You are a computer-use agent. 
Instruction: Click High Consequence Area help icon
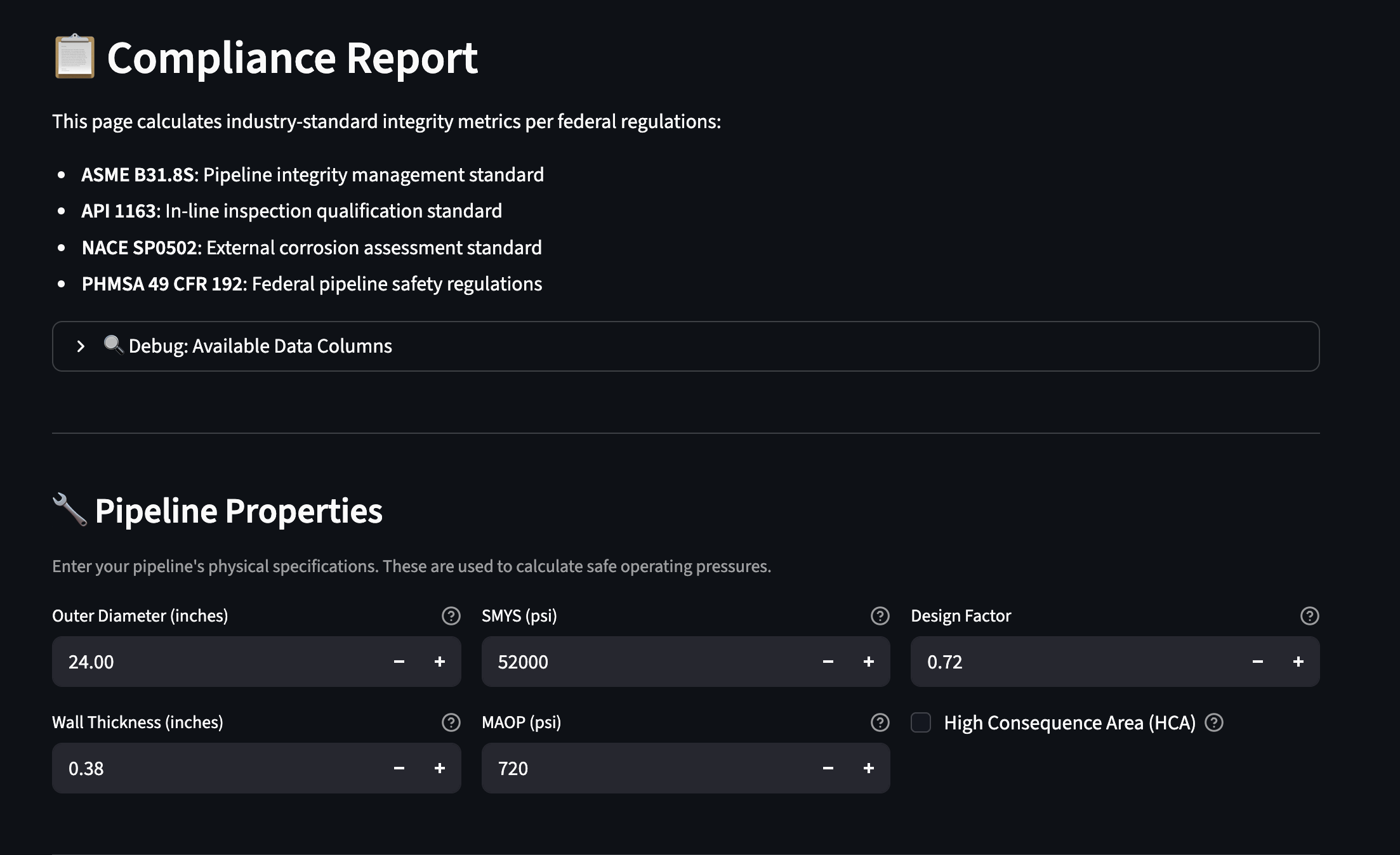(1213, 722)
